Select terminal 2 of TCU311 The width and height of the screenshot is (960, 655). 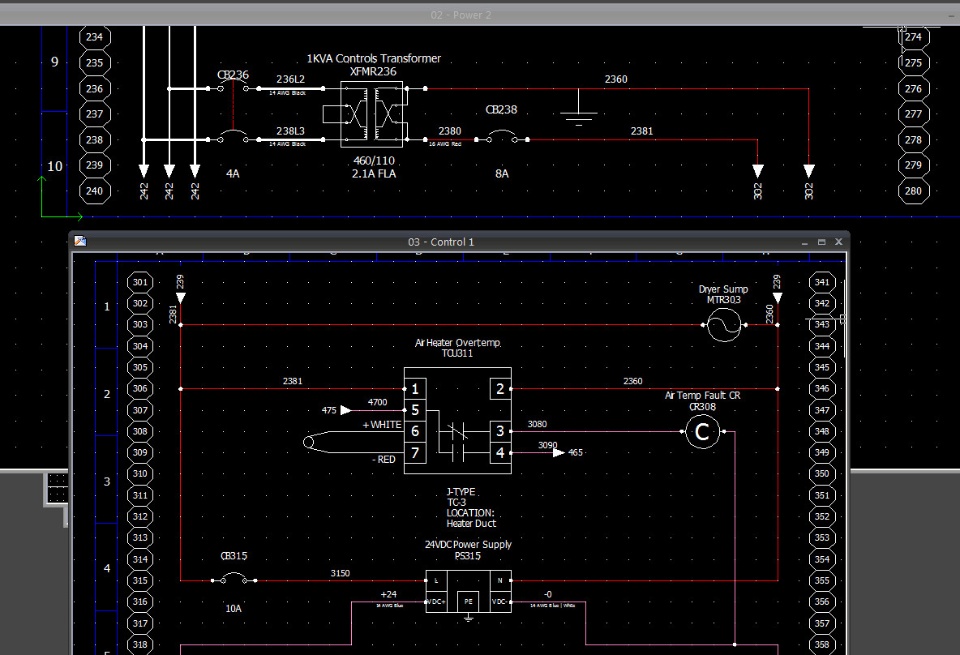(x=500, y=389)
